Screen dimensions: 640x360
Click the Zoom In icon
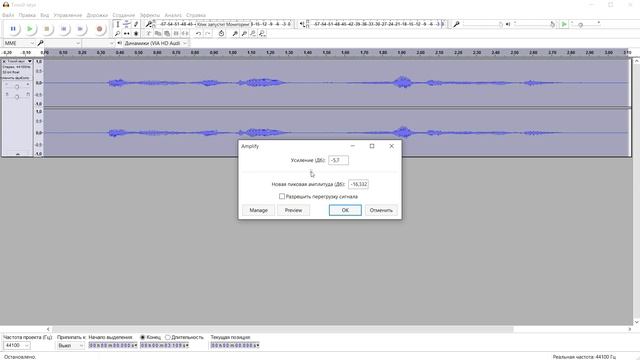[235, 33]
